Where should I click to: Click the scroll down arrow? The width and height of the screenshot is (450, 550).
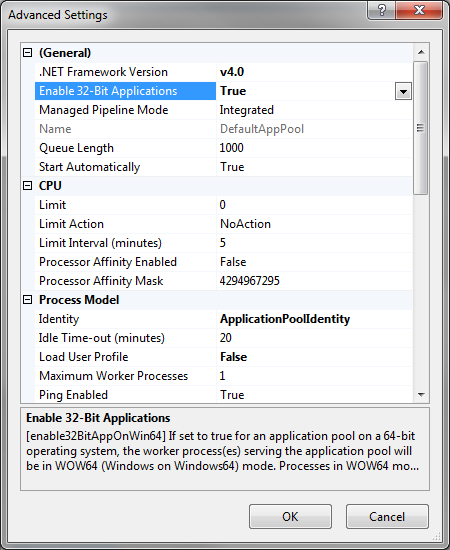pyautogui.click(x=421, y=395)
